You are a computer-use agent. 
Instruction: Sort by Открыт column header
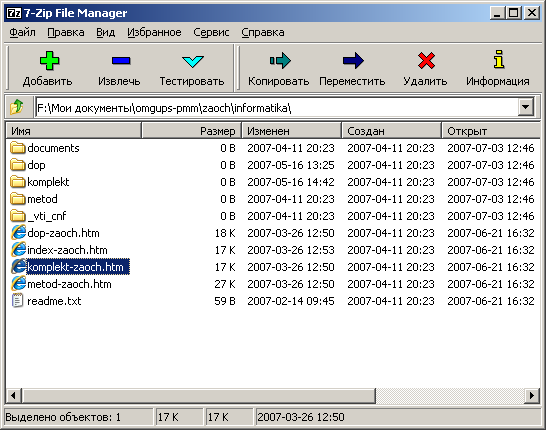491,131
